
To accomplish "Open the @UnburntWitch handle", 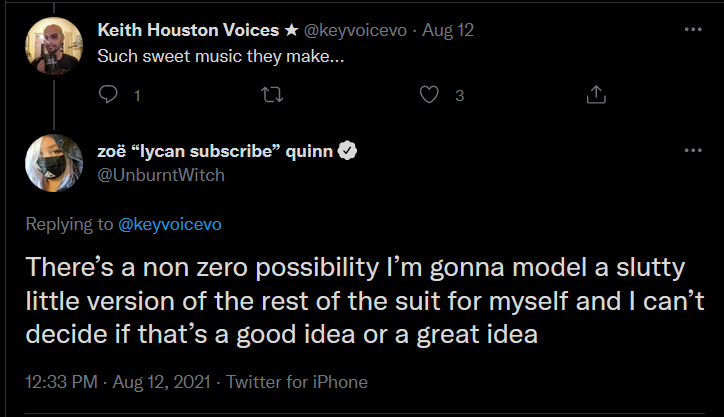I will click(161, 175).
